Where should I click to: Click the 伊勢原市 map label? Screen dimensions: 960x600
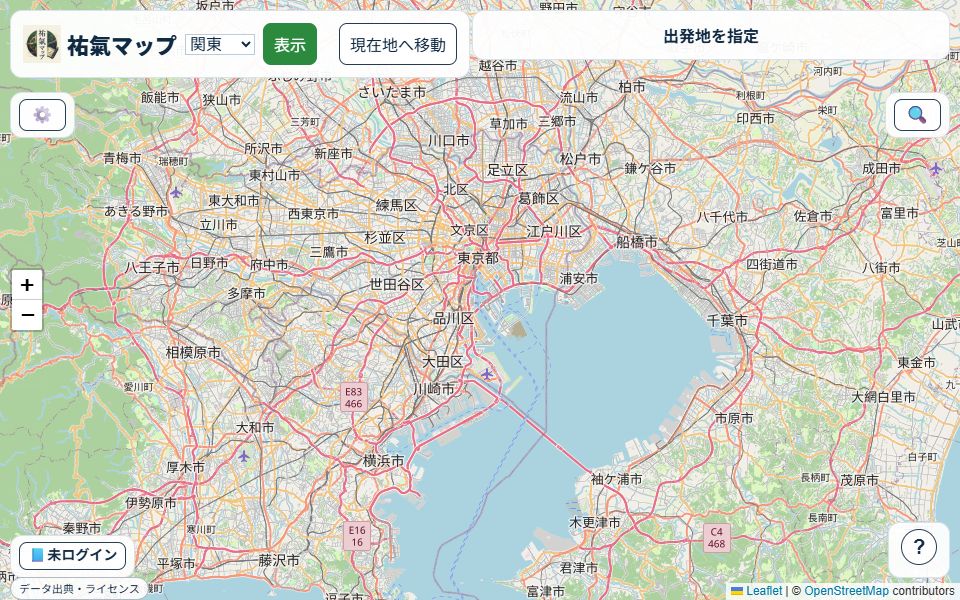151,503
